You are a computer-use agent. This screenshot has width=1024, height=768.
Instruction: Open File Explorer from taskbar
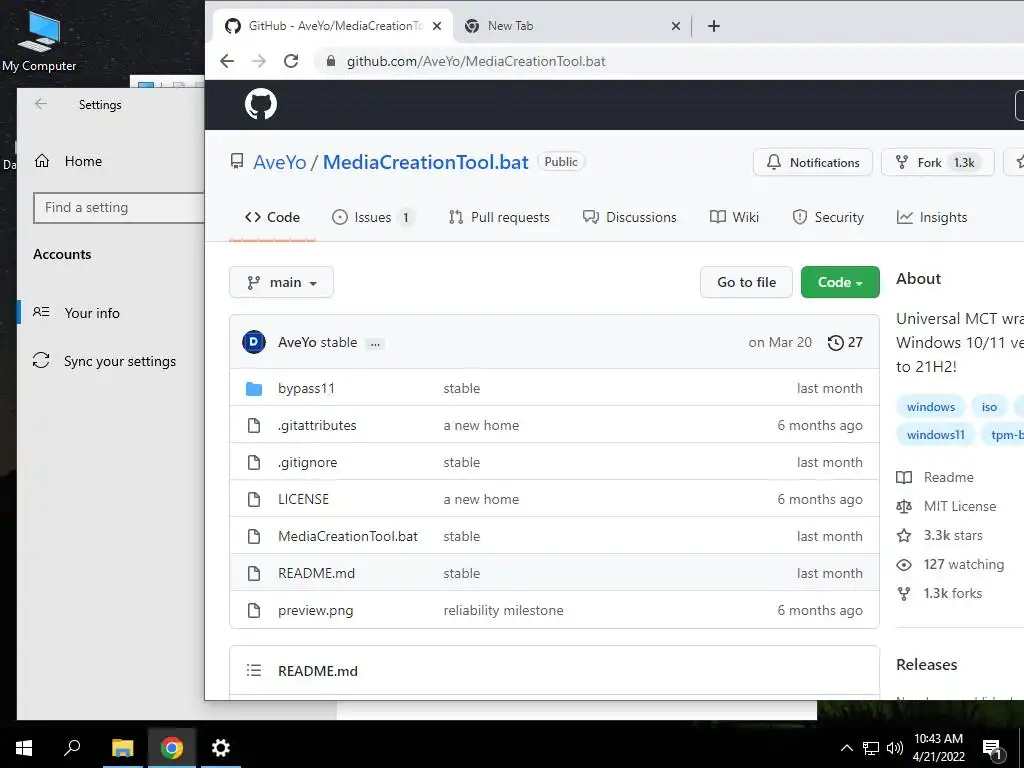pyautogui.click(x=122, y=748)
